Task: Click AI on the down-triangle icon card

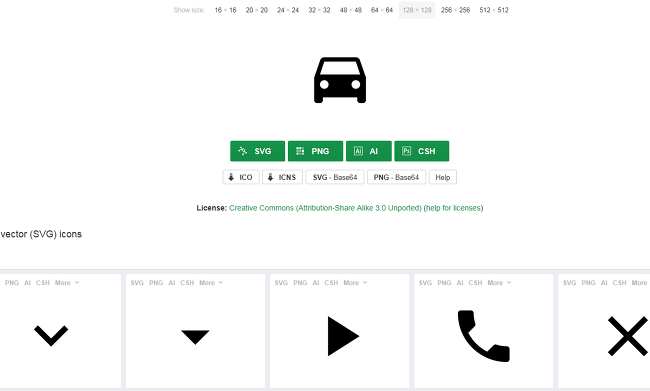Action: (172, 283)
